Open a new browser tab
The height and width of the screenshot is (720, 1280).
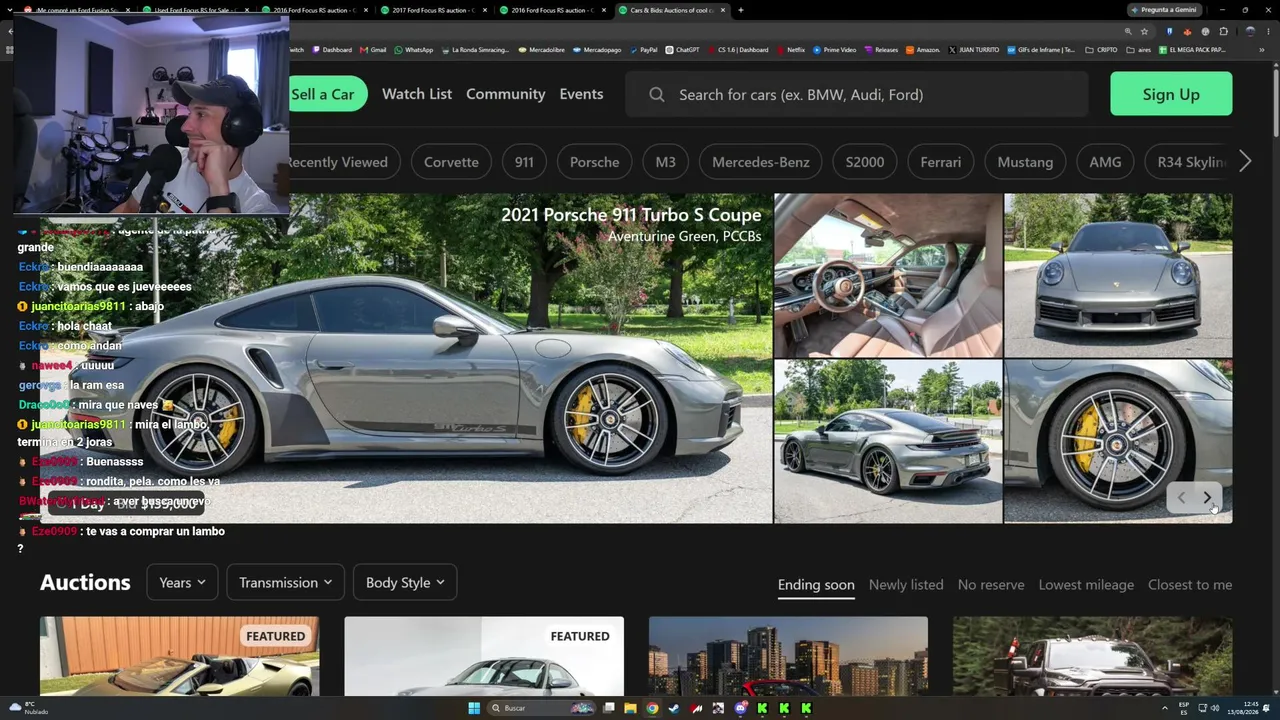point(740,10)
